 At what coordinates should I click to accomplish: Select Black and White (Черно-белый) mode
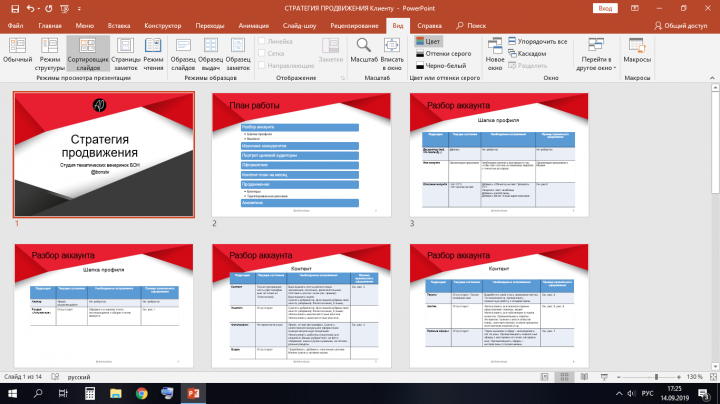pyautogui.click(x=441, y=66)
